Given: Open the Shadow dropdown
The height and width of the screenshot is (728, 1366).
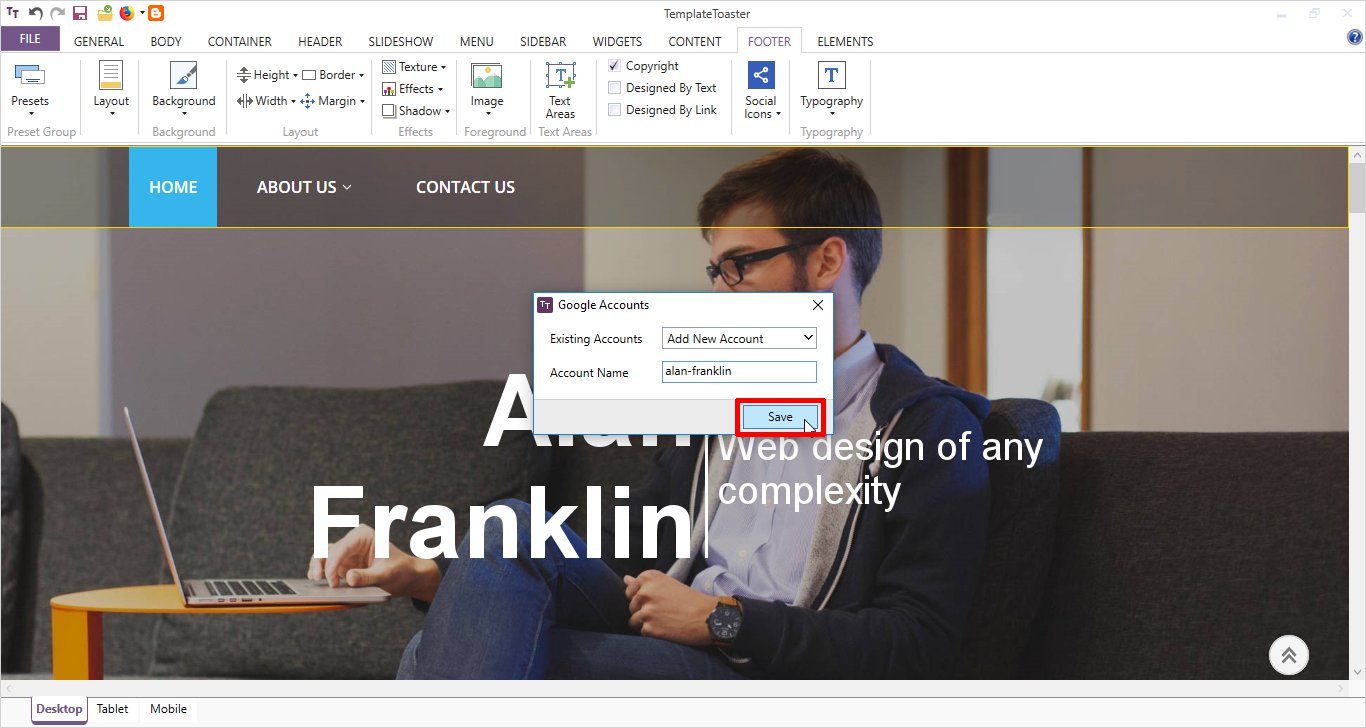Looking at the screenshot, I should pyautogui.click(x=417, y=111).
